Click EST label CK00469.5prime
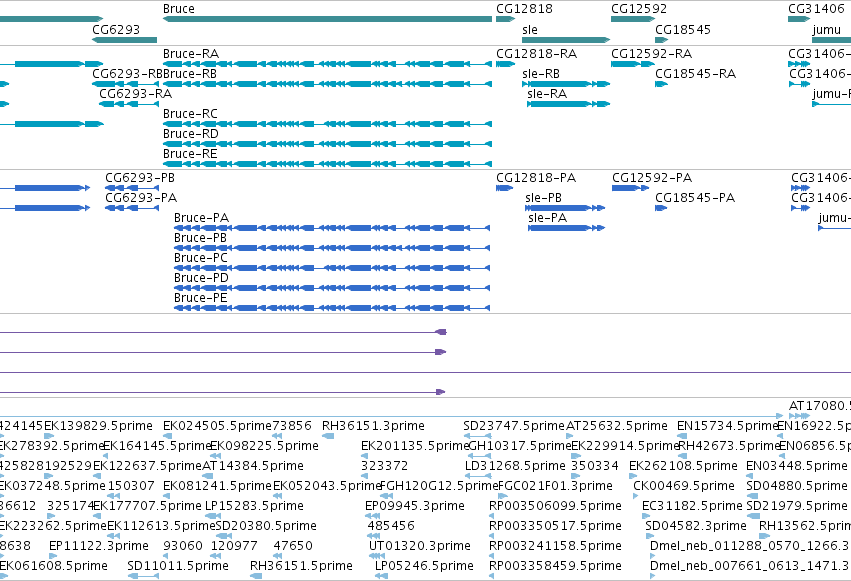Image resolution: width=851 pixels, height=581 pixels. pyautogui.click(x=684, y=486)
